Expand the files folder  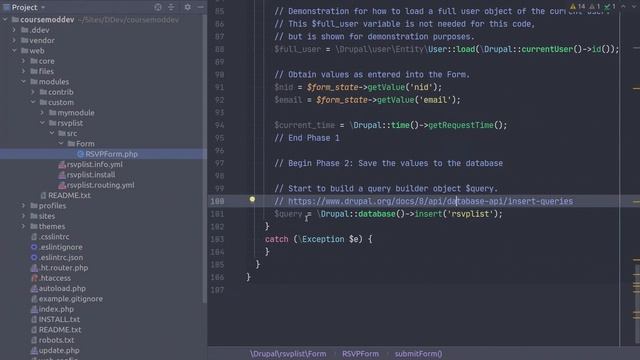tap(24, 71)
